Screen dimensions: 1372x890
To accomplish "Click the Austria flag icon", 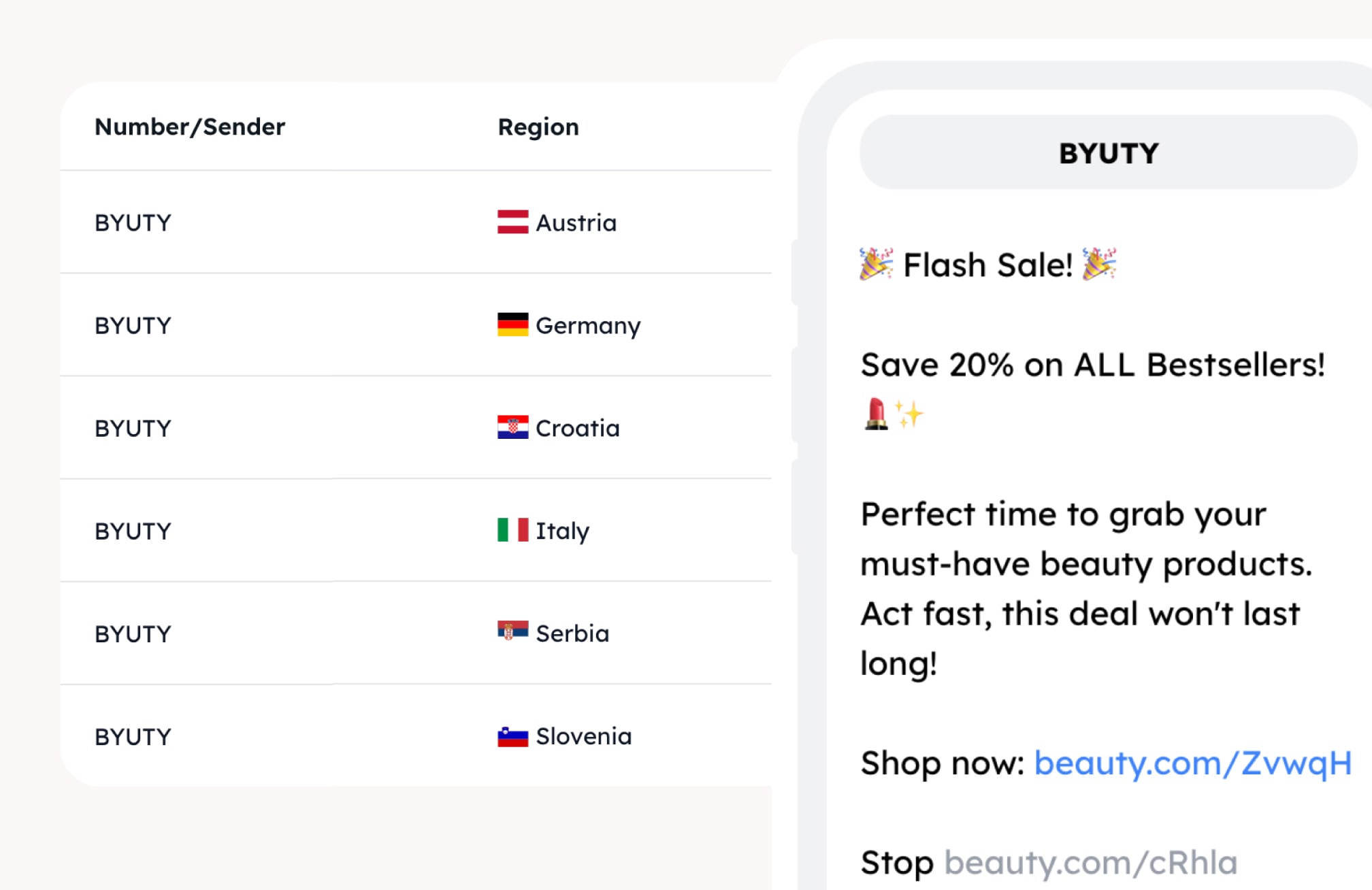I will click(x=512, y=222).
